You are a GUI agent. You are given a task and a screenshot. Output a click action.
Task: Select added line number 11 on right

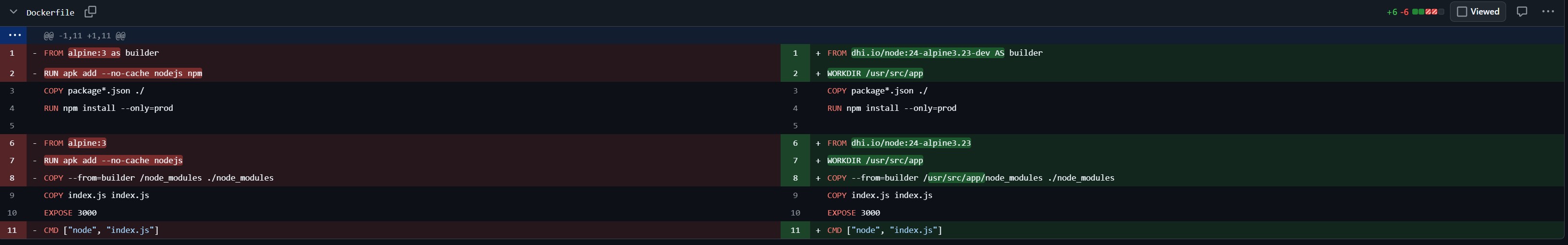point(794,230)
